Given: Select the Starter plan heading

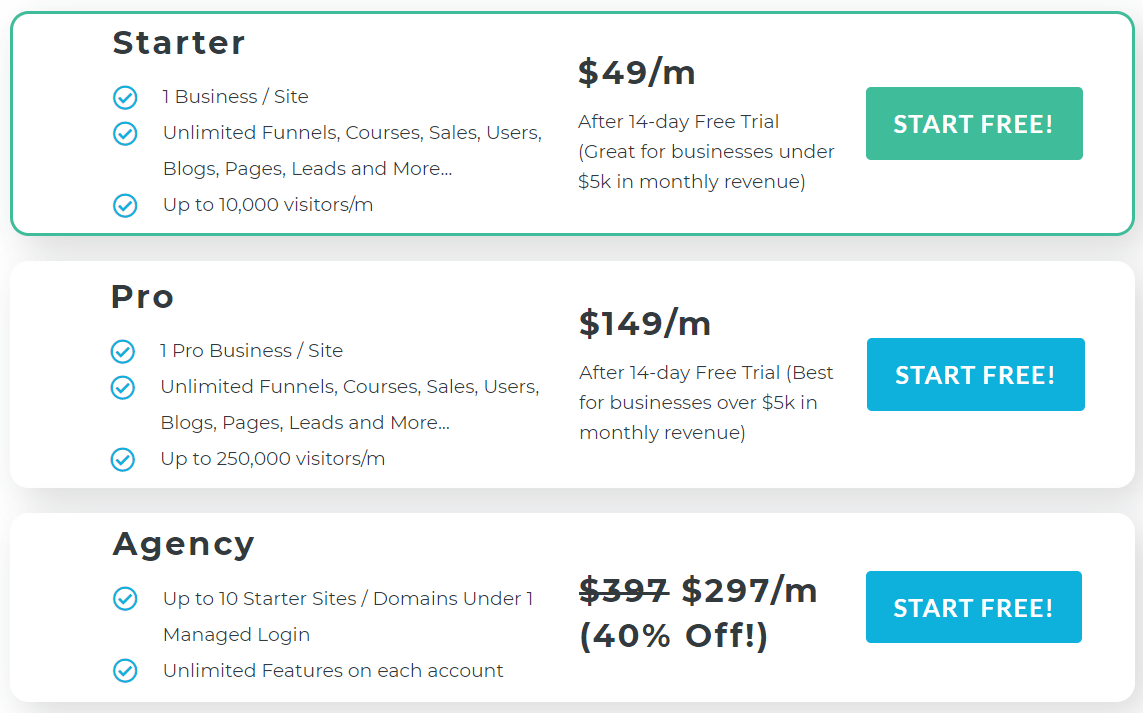Looking at the screenshot, I should coord(179,43).
